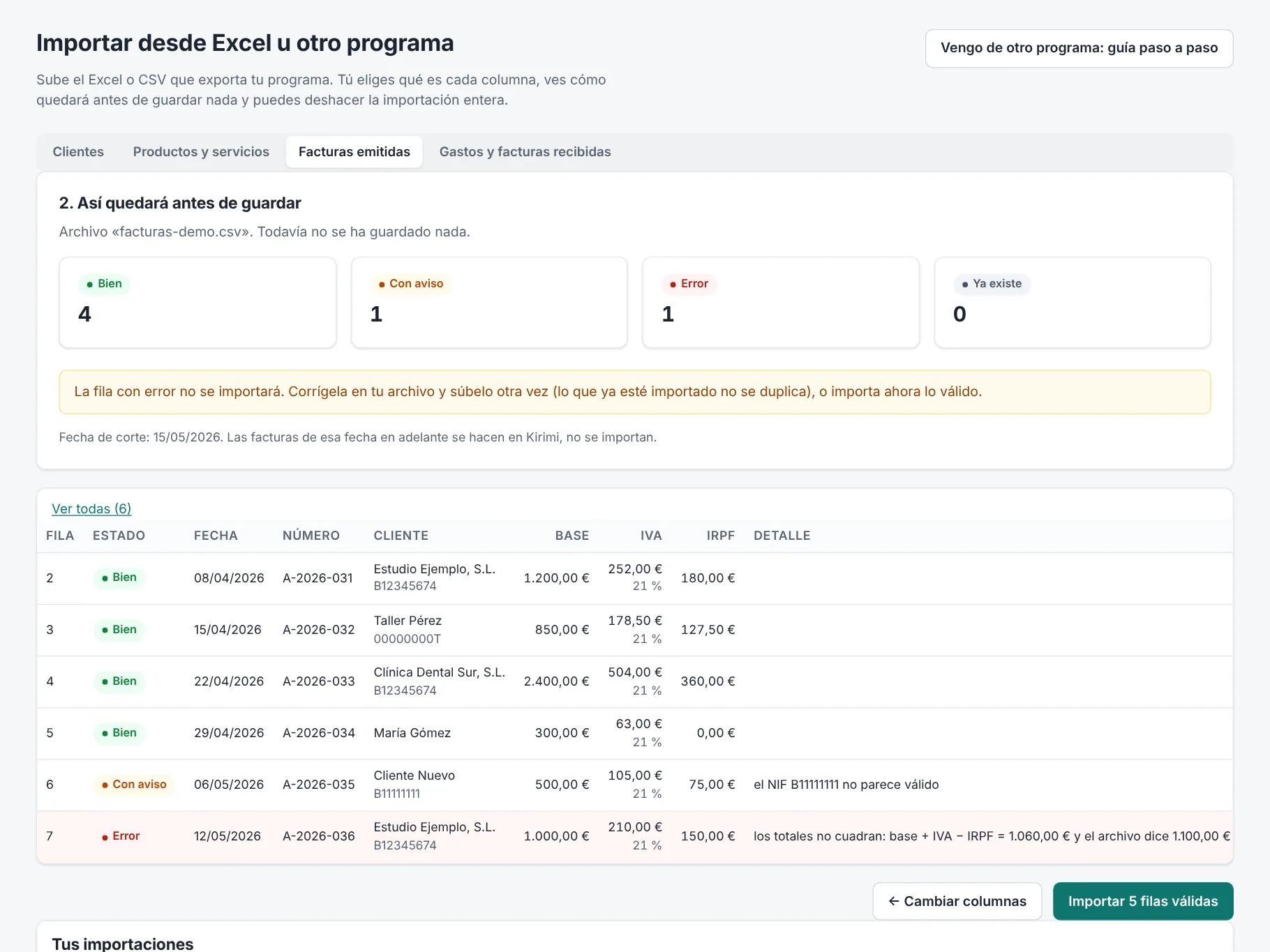Image resolution: width=1270 pixels, height=952 pixels.
Task: Select invoice number A-2026-033
Action: [x=318, y=681]
